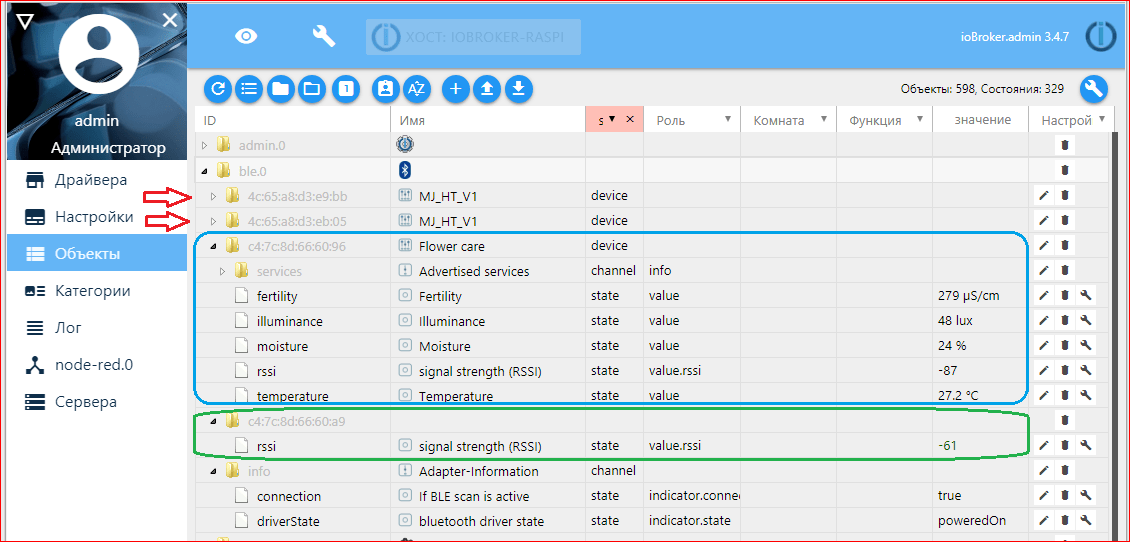Select the Объекты menu item
The width and height of the screenshot is (1130, 542).
[97, 254]
